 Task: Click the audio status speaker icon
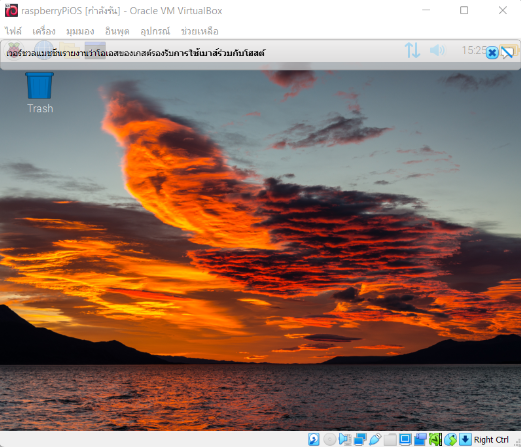tap(345, 439)
